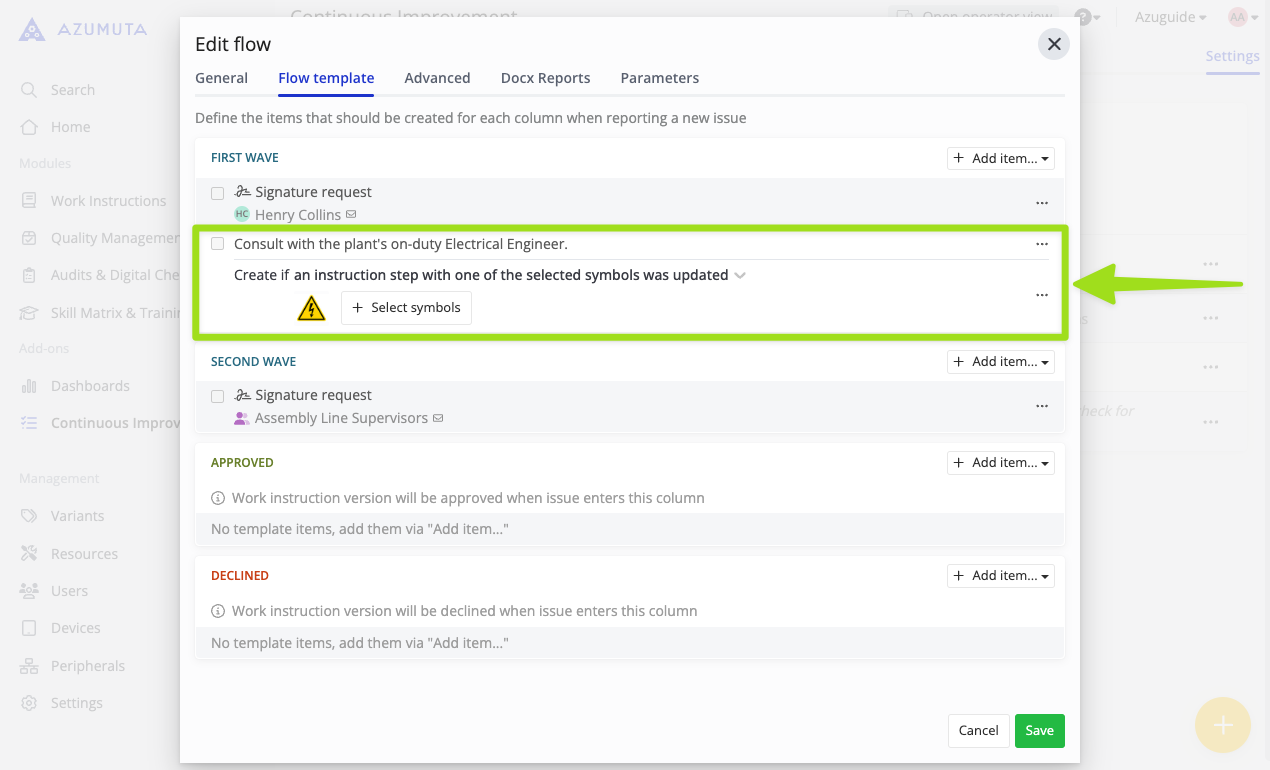Open the Devices management section
Viewport: 1270px width, 770px height.
pyautogui.click(x=75, y=627)
